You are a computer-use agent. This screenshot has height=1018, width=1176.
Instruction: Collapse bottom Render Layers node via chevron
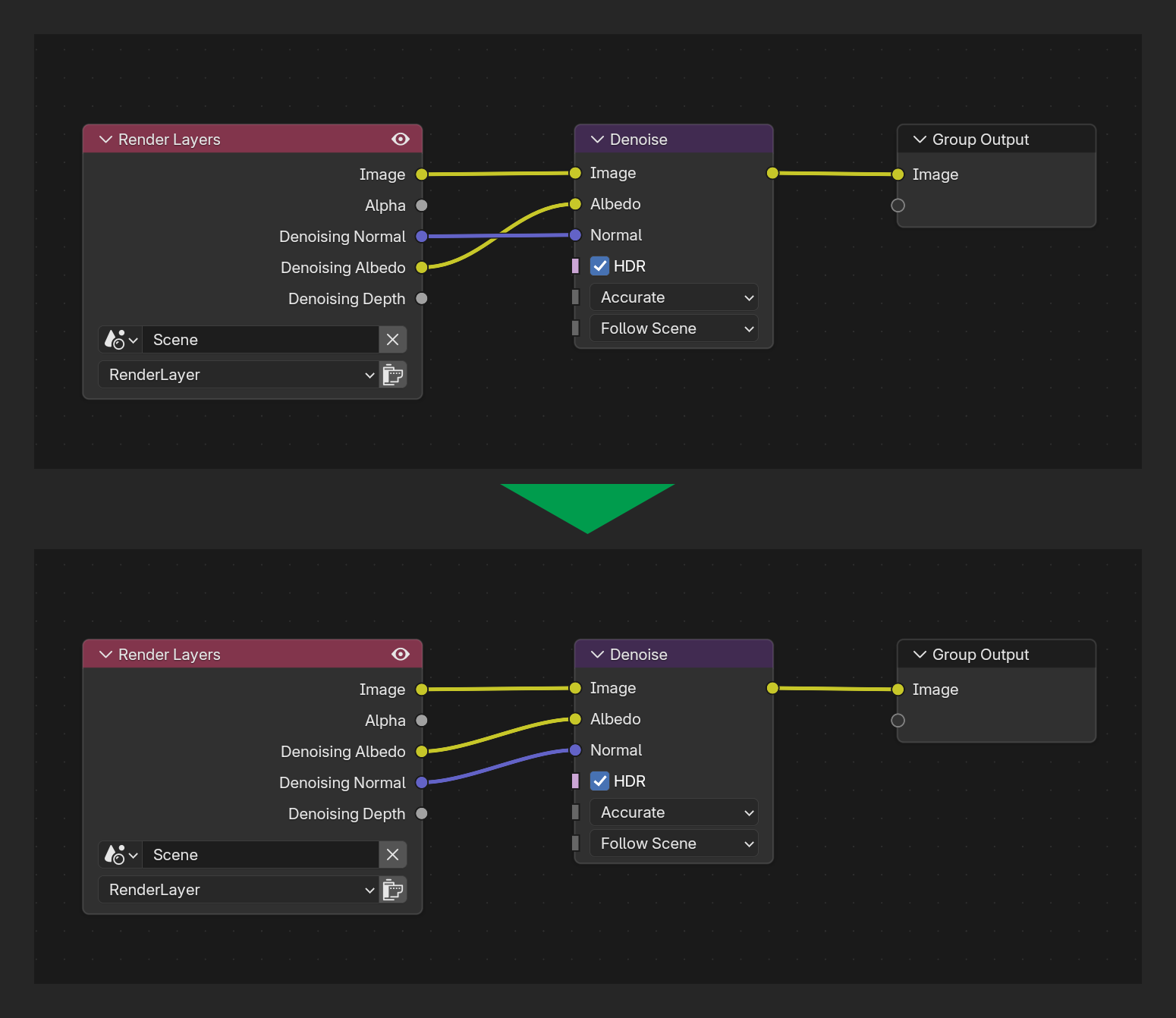click(x=105, y=655)
